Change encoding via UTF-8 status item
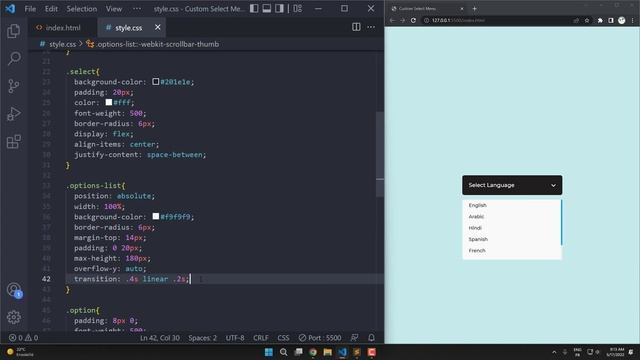Image resolution: width=640 pixels, height=360 pixels. (x=235, y=338)
